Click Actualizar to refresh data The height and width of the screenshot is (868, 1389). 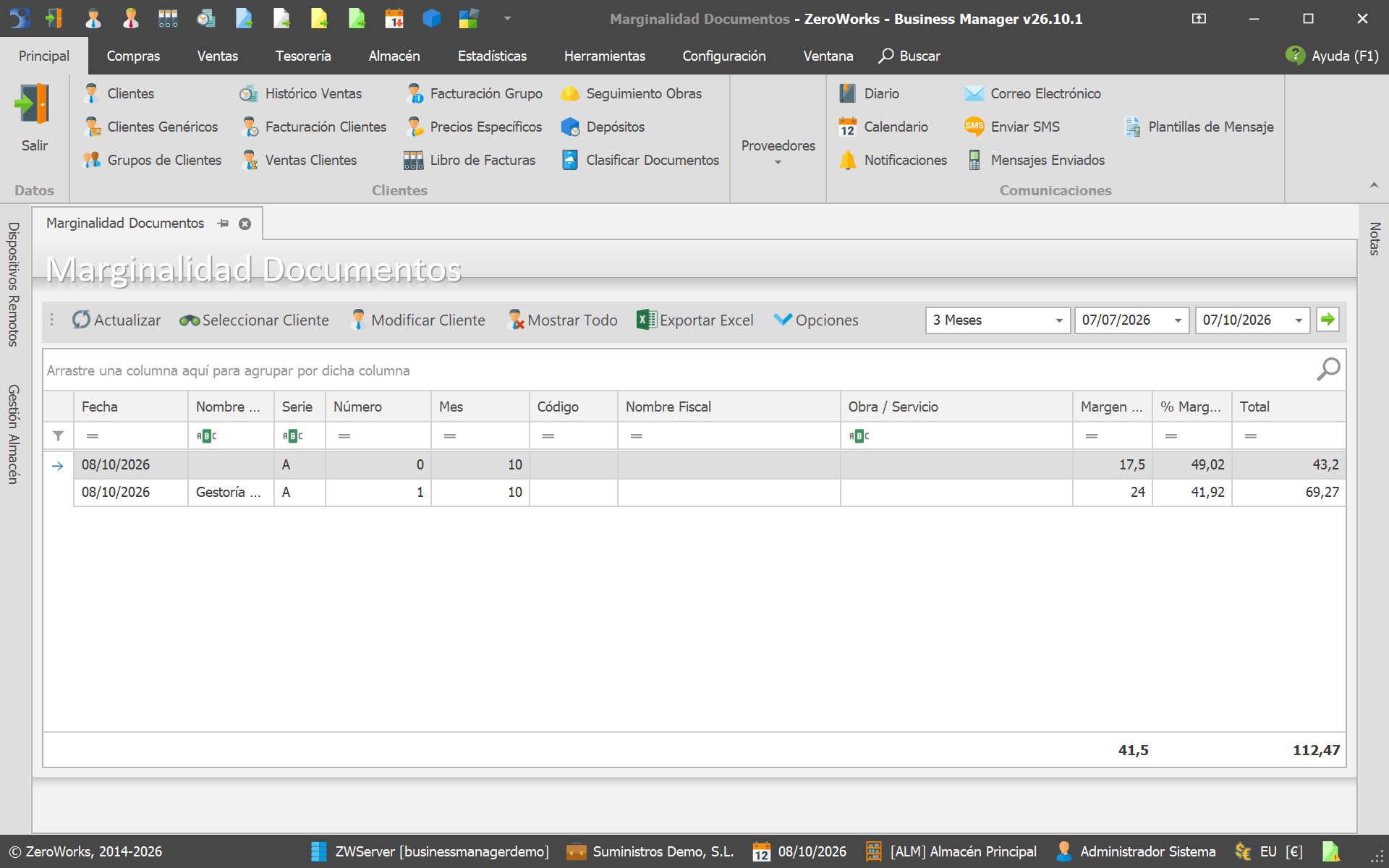click(x=116, y=320)
